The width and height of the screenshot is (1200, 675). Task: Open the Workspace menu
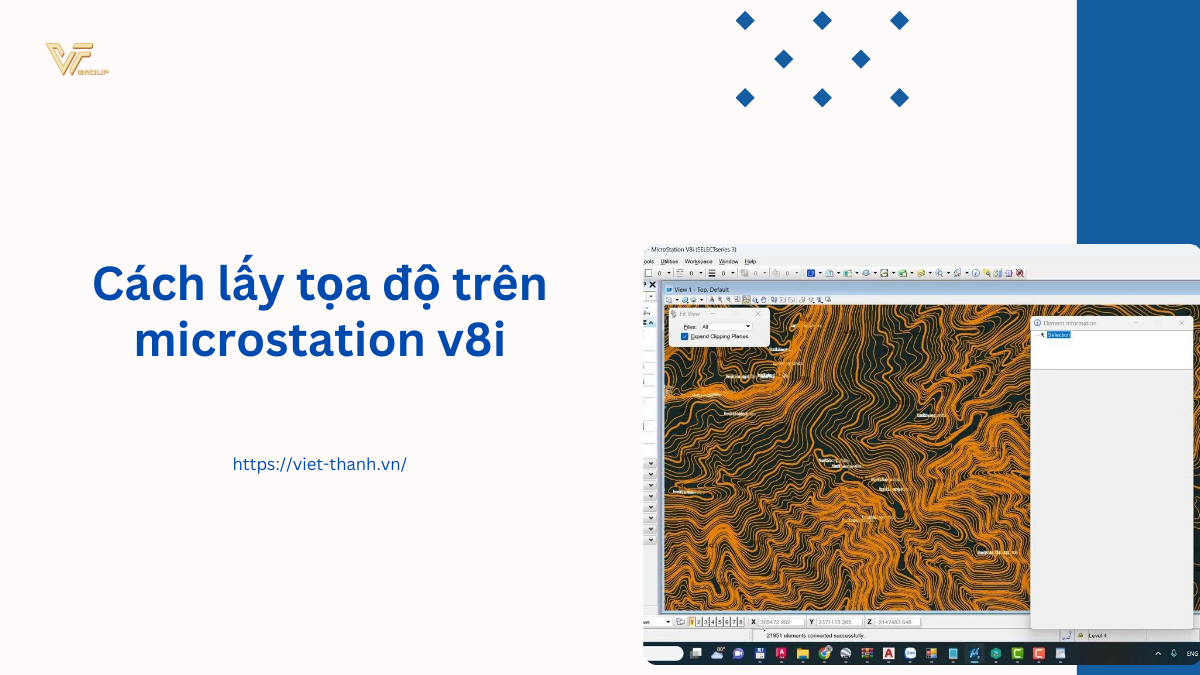pyautogui.click(x=698, y=261)
